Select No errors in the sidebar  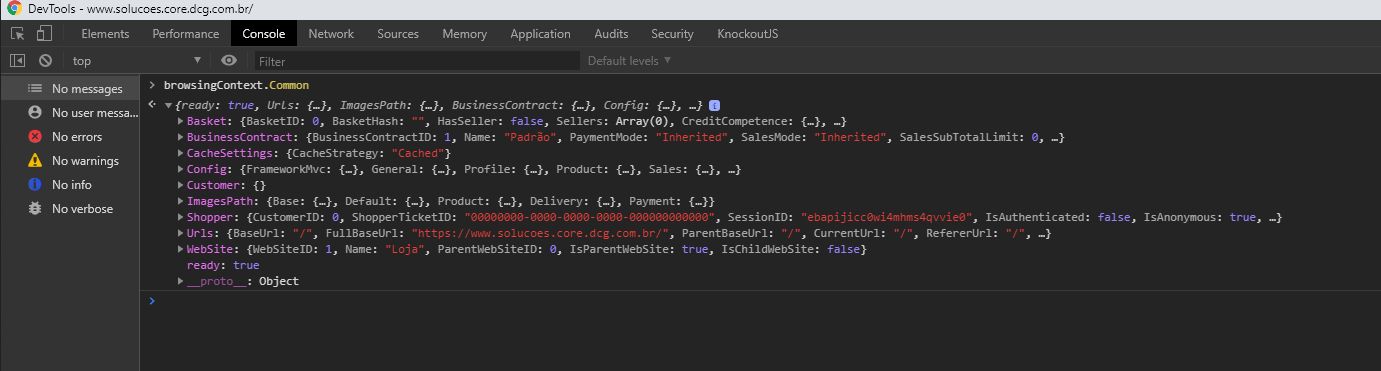[x=69, y=137]
